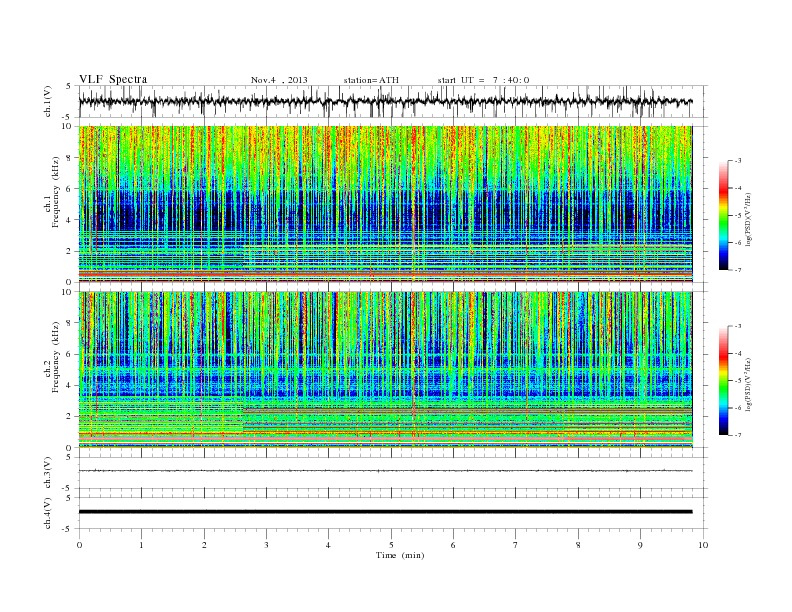
Task: Click the ch.1 spectrogram color bar
Action: click(723, 216)
